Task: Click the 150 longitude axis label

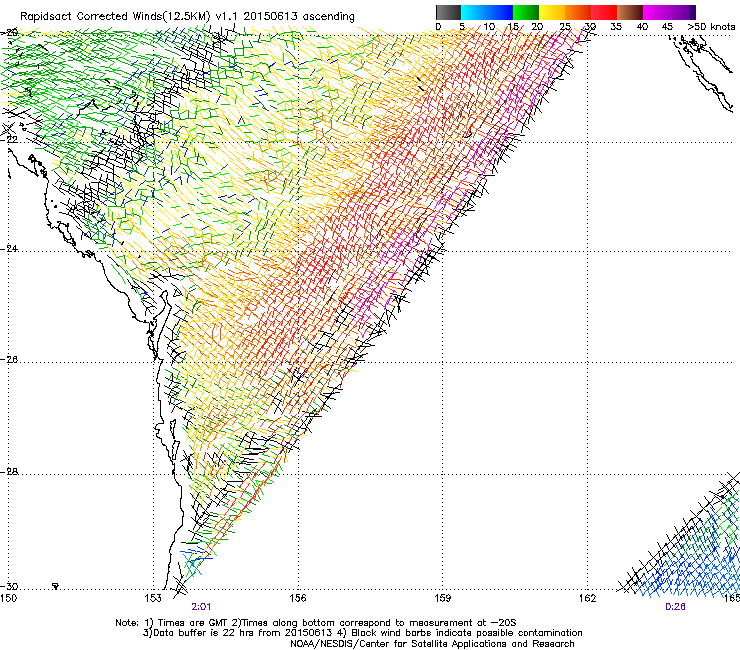Action: pos(8,599)
